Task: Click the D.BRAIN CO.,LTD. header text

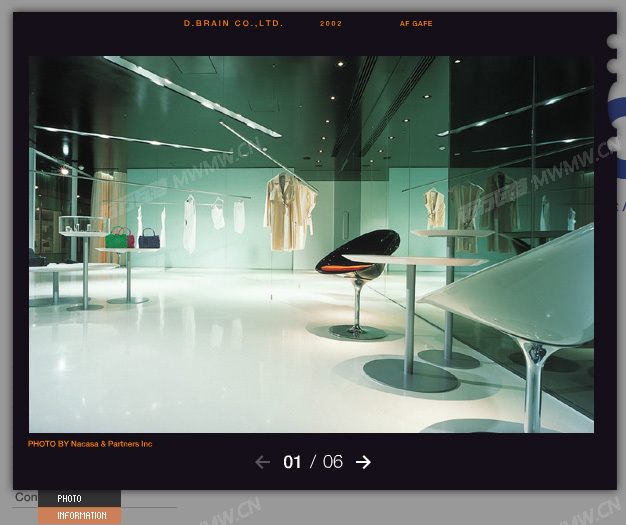Action: pos(233,23)
